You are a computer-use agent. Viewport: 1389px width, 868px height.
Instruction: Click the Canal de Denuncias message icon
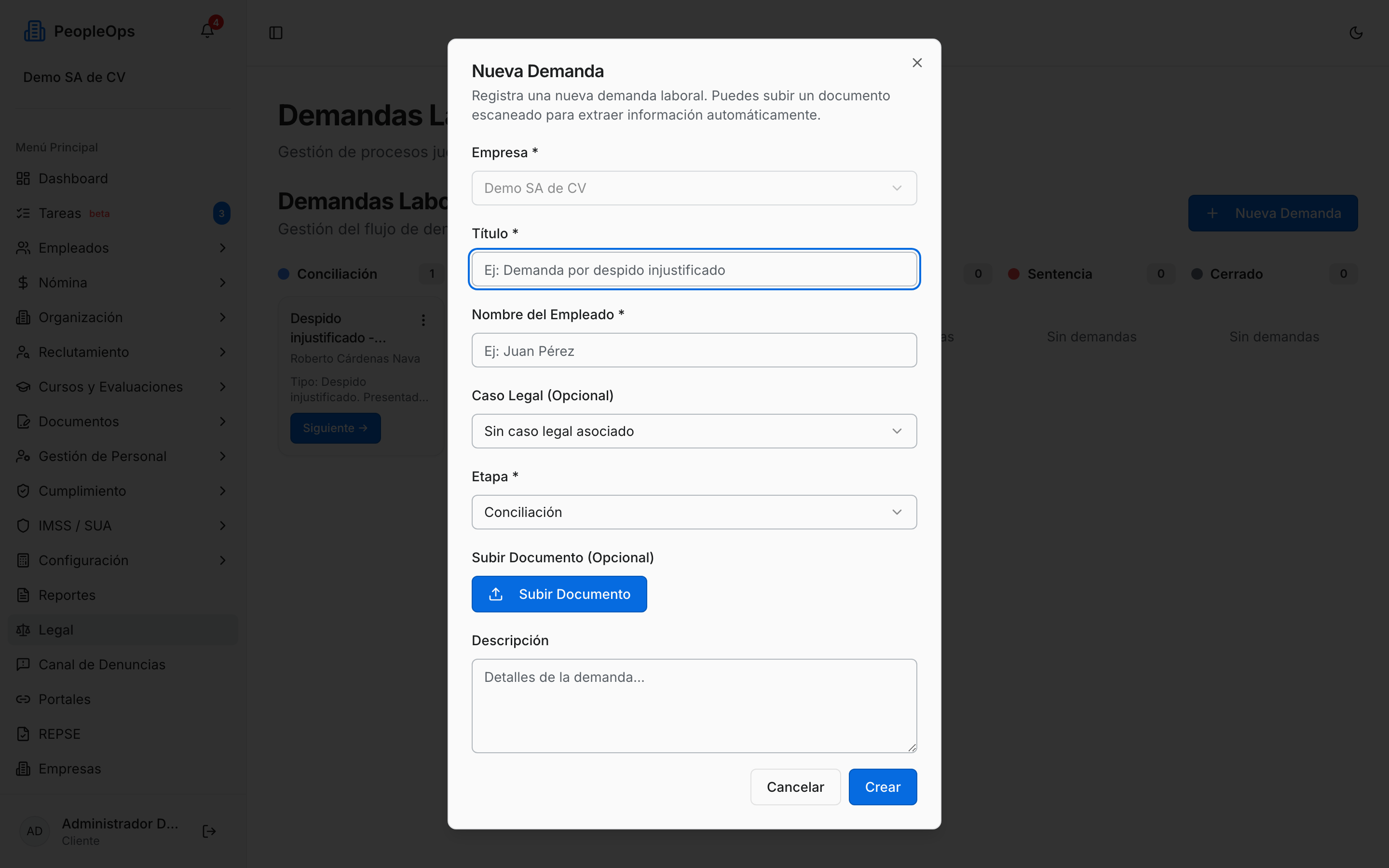(23, 665)
